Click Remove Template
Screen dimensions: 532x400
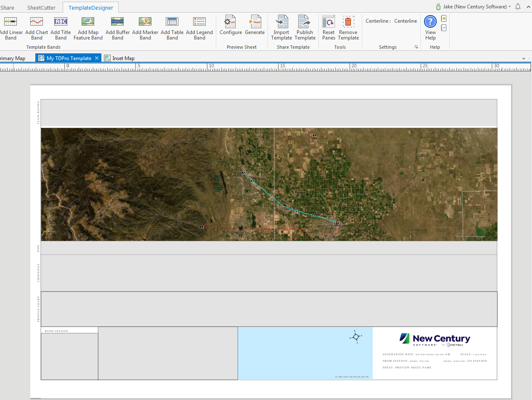tap(348, 28)
